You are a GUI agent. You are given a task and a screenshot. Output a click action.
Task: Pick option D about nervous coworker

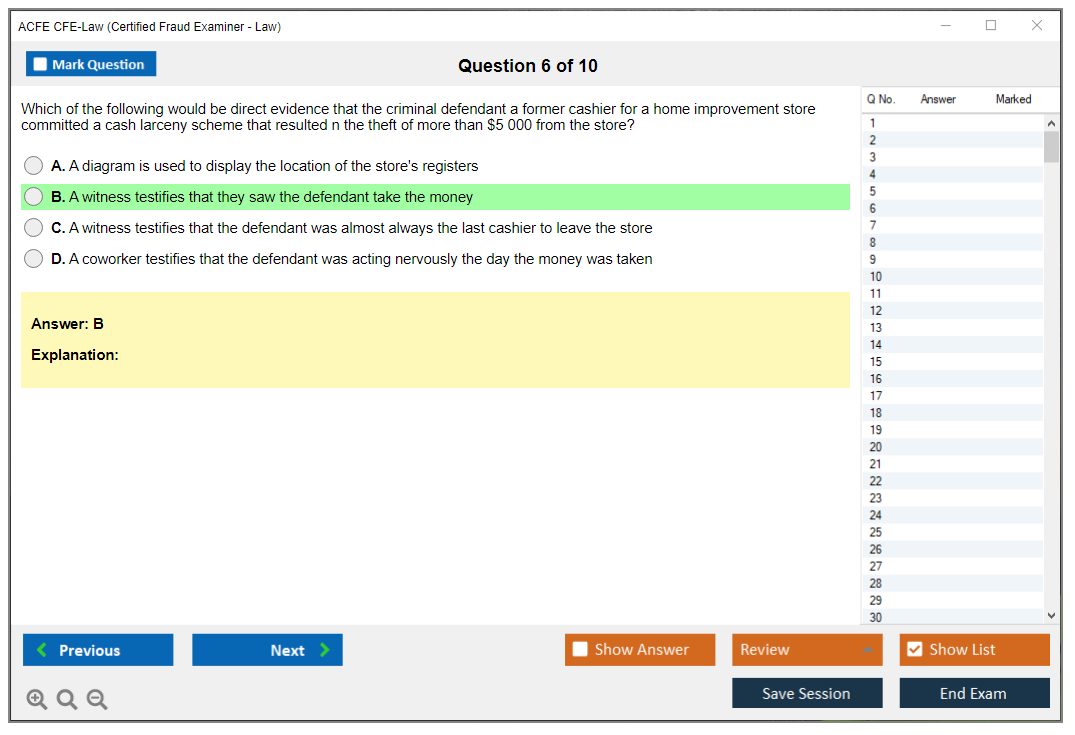[34, 259]
